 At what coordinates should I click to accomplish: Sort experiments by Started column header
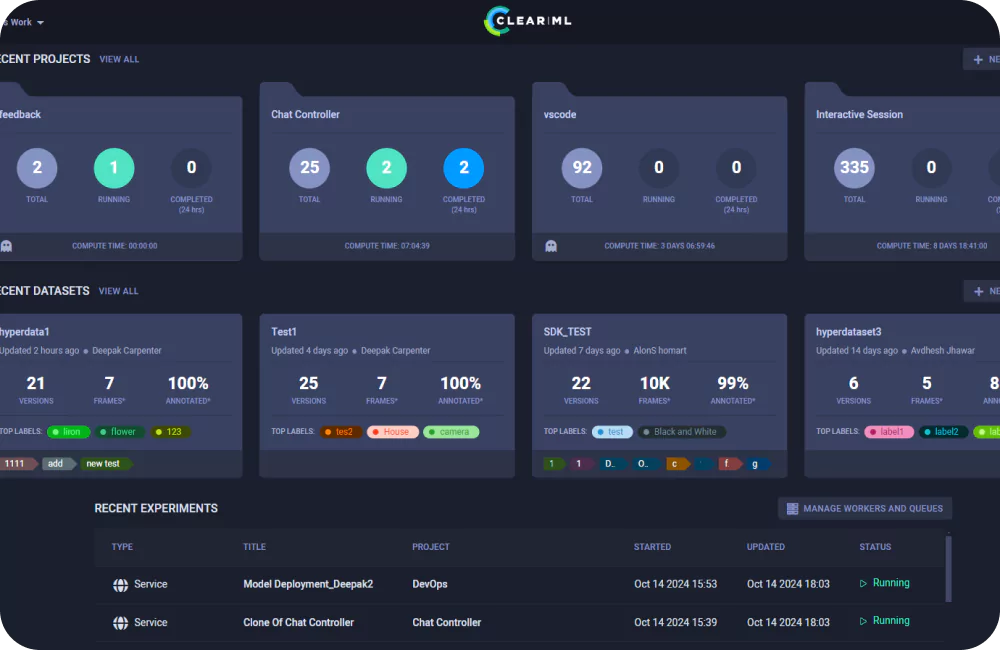[652, 547]
